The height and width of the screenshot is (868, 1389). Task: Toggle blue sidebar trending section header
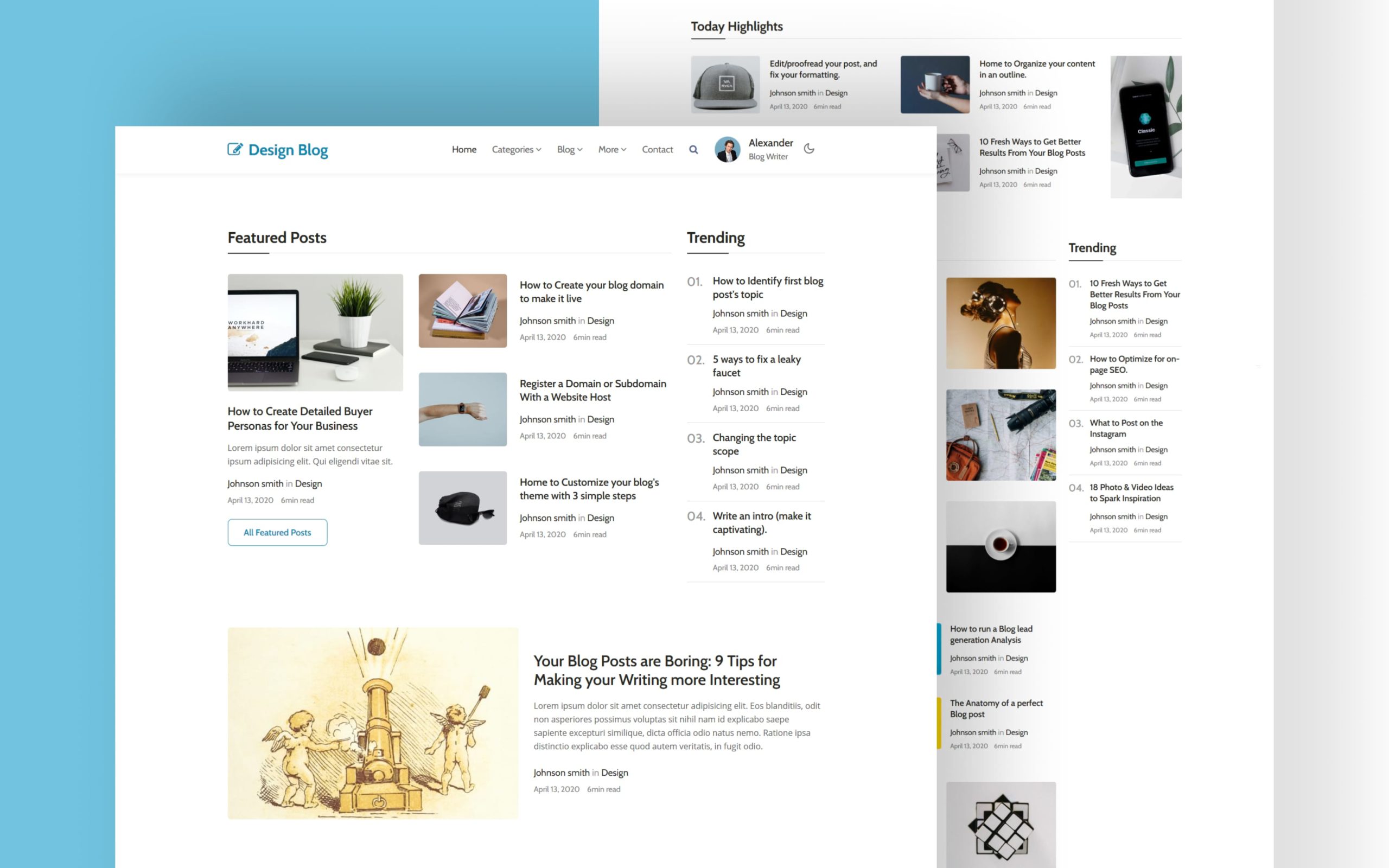(1093, 247)
